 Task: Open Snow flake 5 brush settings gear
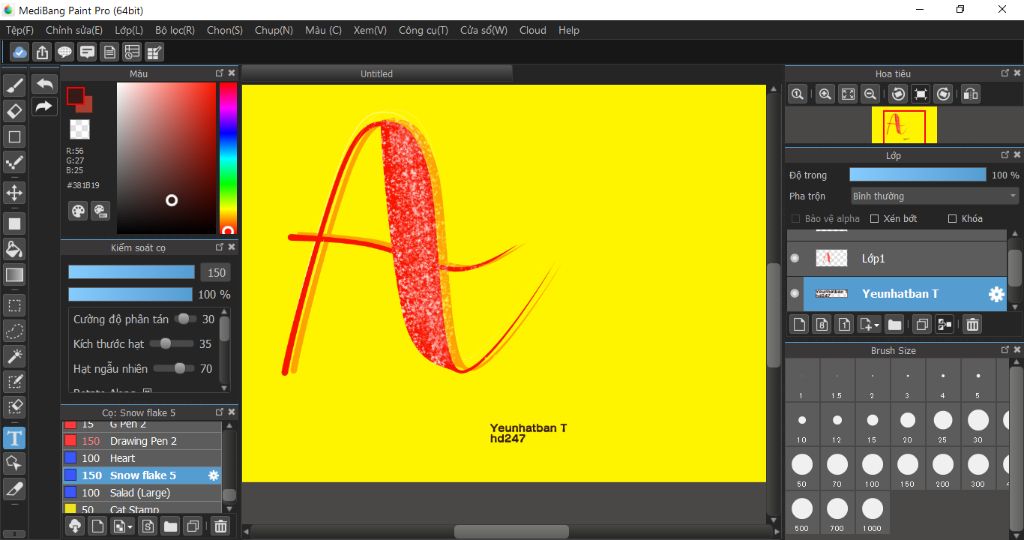click(214, 475)
